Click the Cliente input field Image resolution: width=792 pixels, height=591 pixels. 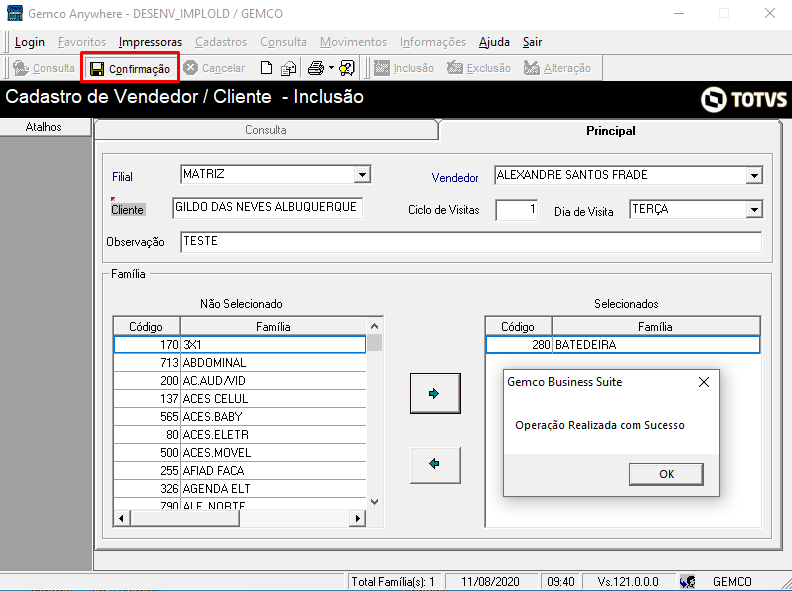click(268, 208)
